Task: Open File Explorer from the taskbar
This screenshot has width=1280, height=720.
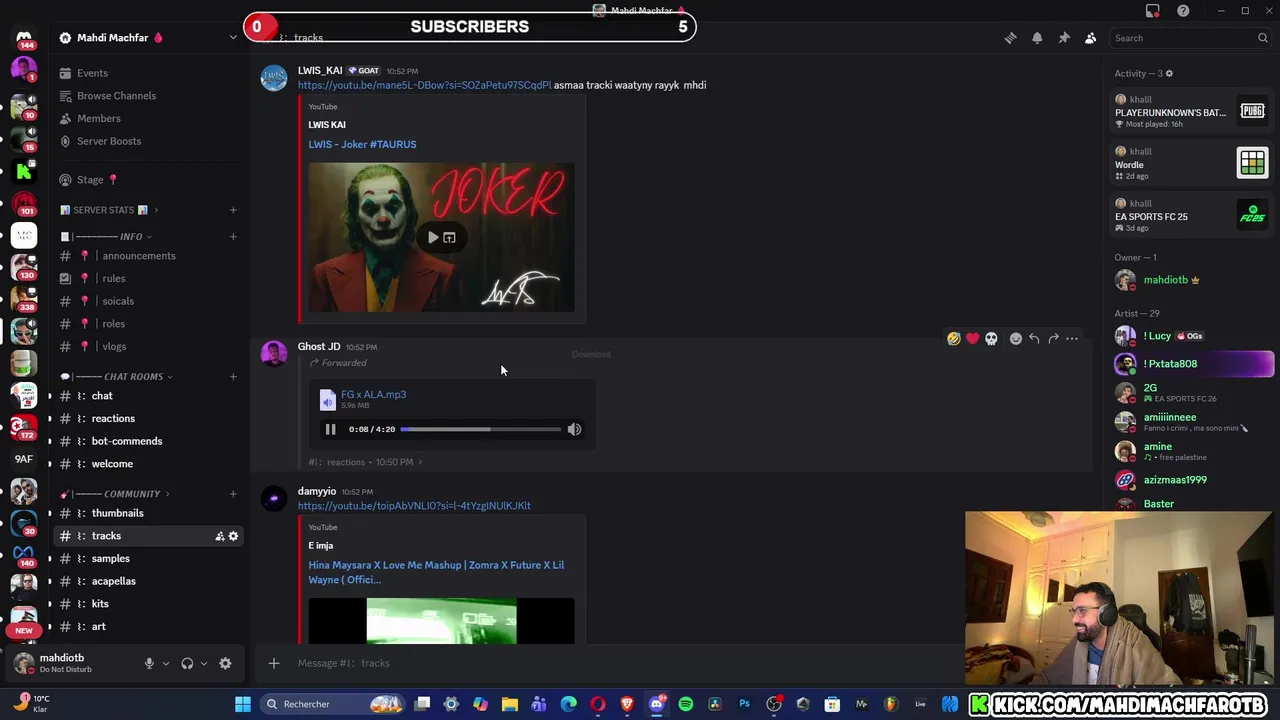Action: [510, 704]
